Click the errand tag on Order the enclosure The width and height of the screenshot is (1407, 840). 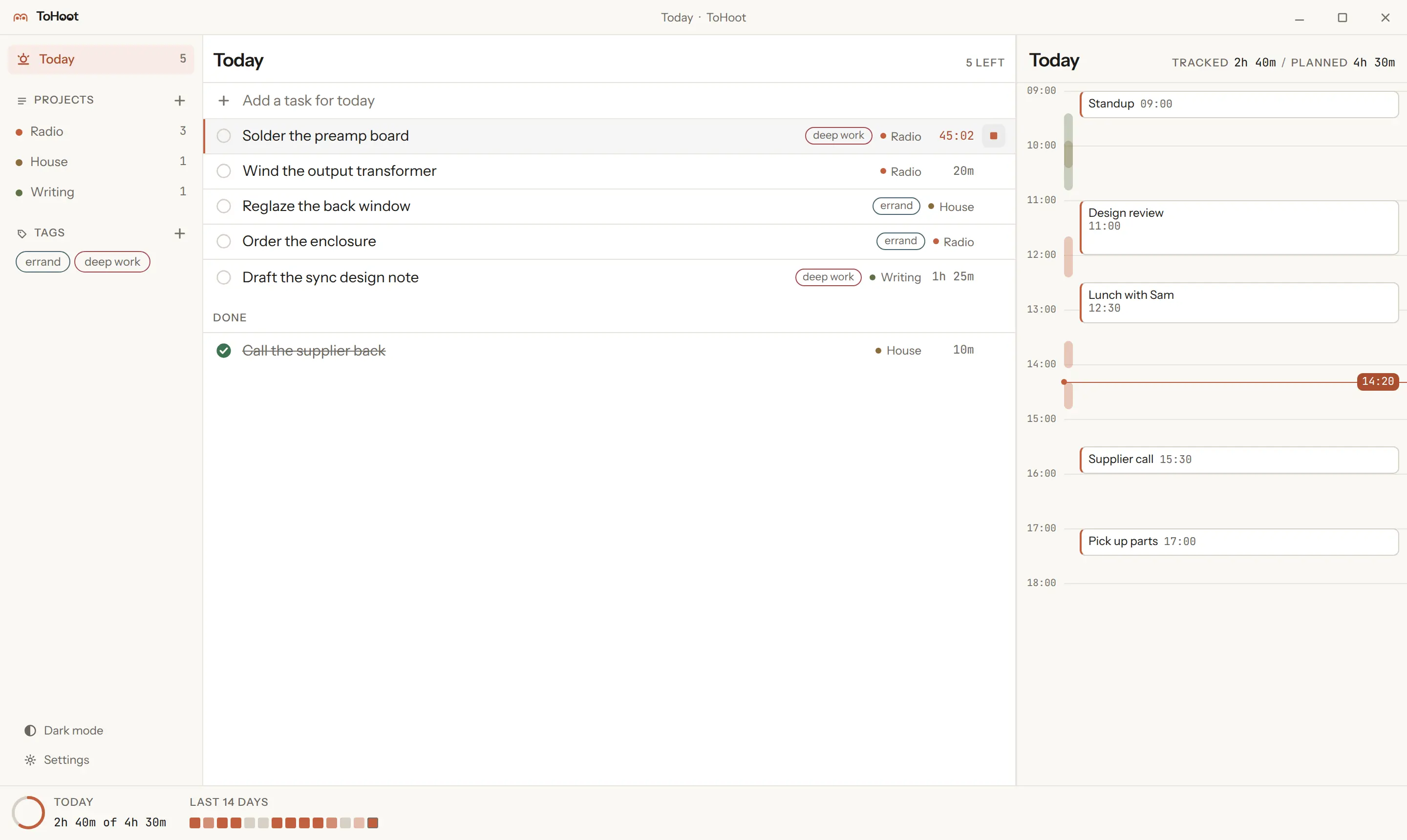coord(900,241)
